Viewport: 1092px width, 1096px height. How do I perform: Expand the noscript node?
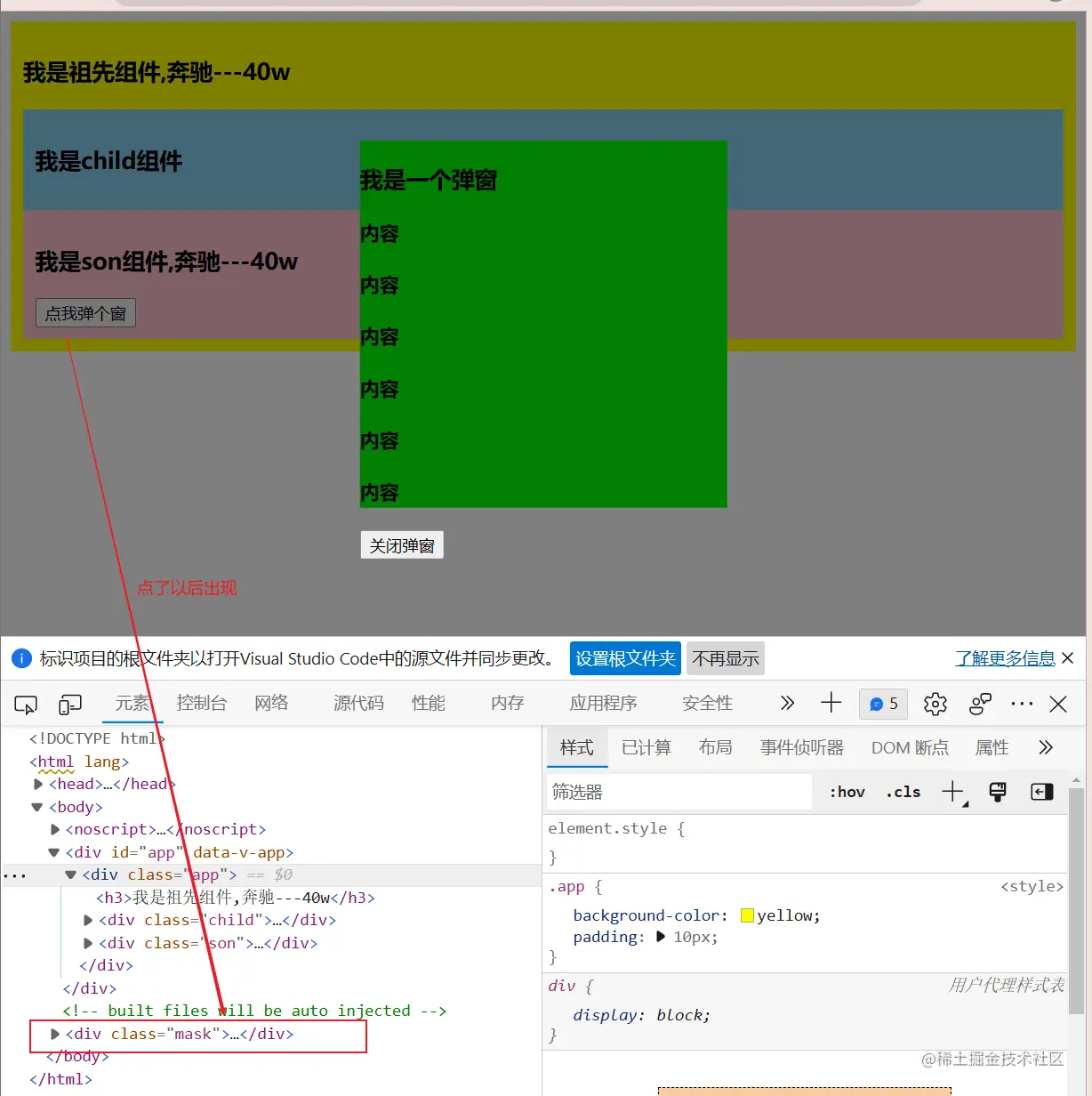point(55,830)
